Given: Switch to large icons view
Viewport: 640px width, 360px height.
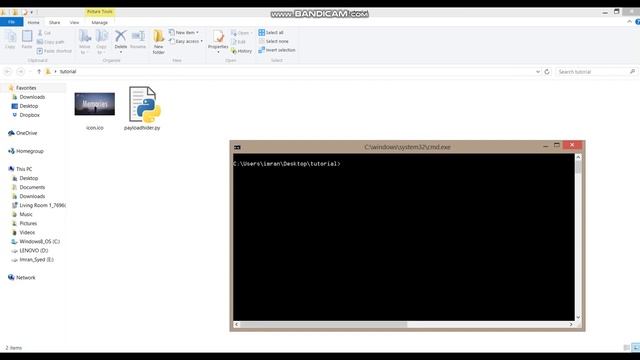Looking at the screenshot, I should pos(636,347).
